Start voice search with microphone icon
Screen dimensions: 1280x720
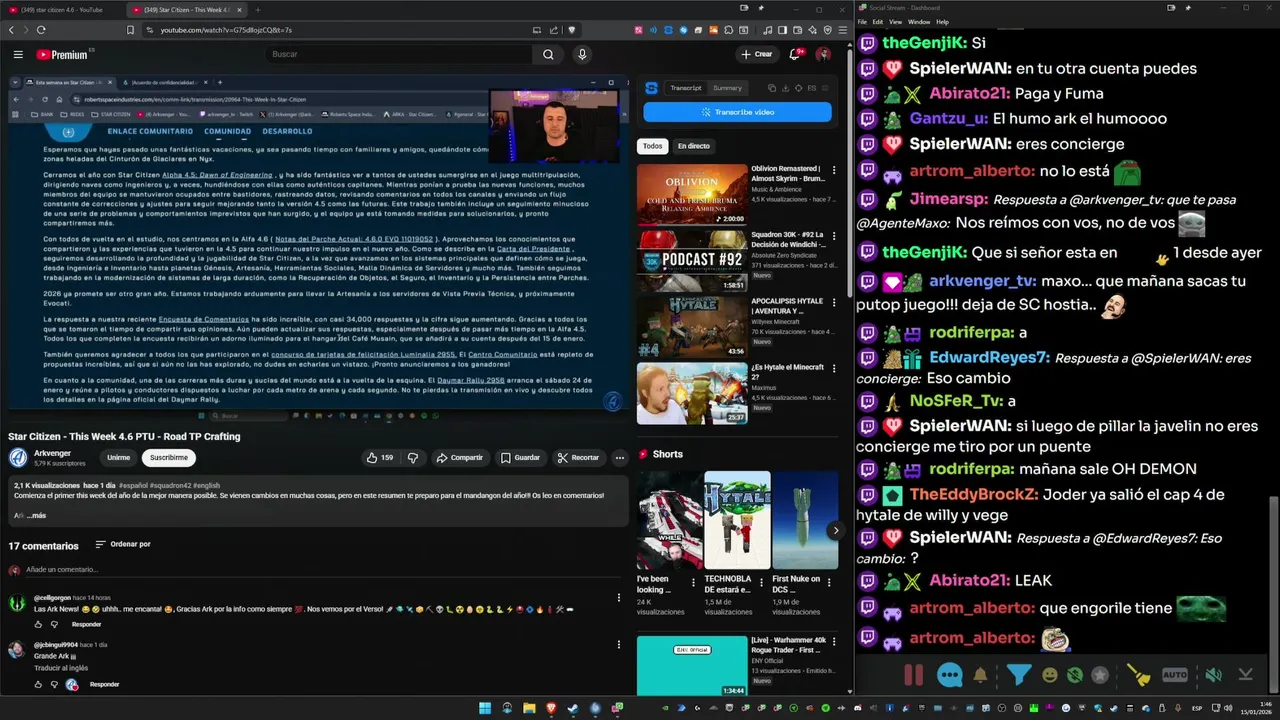(582, 54)
